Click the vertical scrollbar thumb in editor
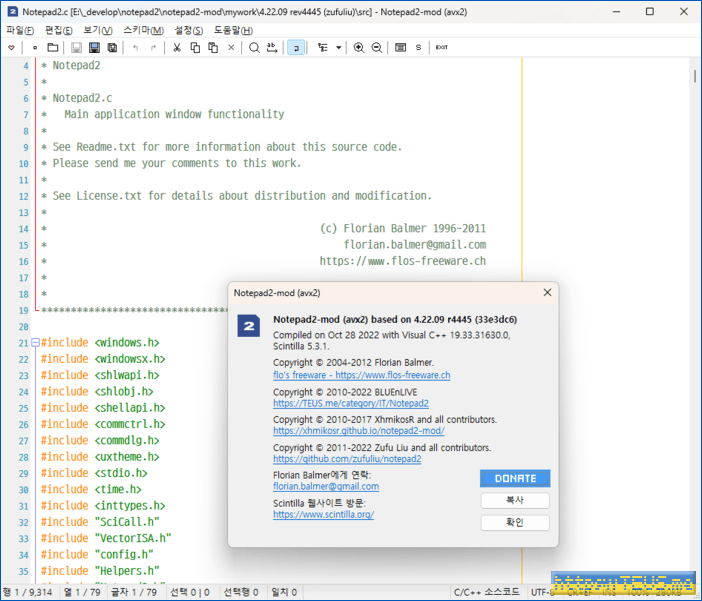 [695, 76]
